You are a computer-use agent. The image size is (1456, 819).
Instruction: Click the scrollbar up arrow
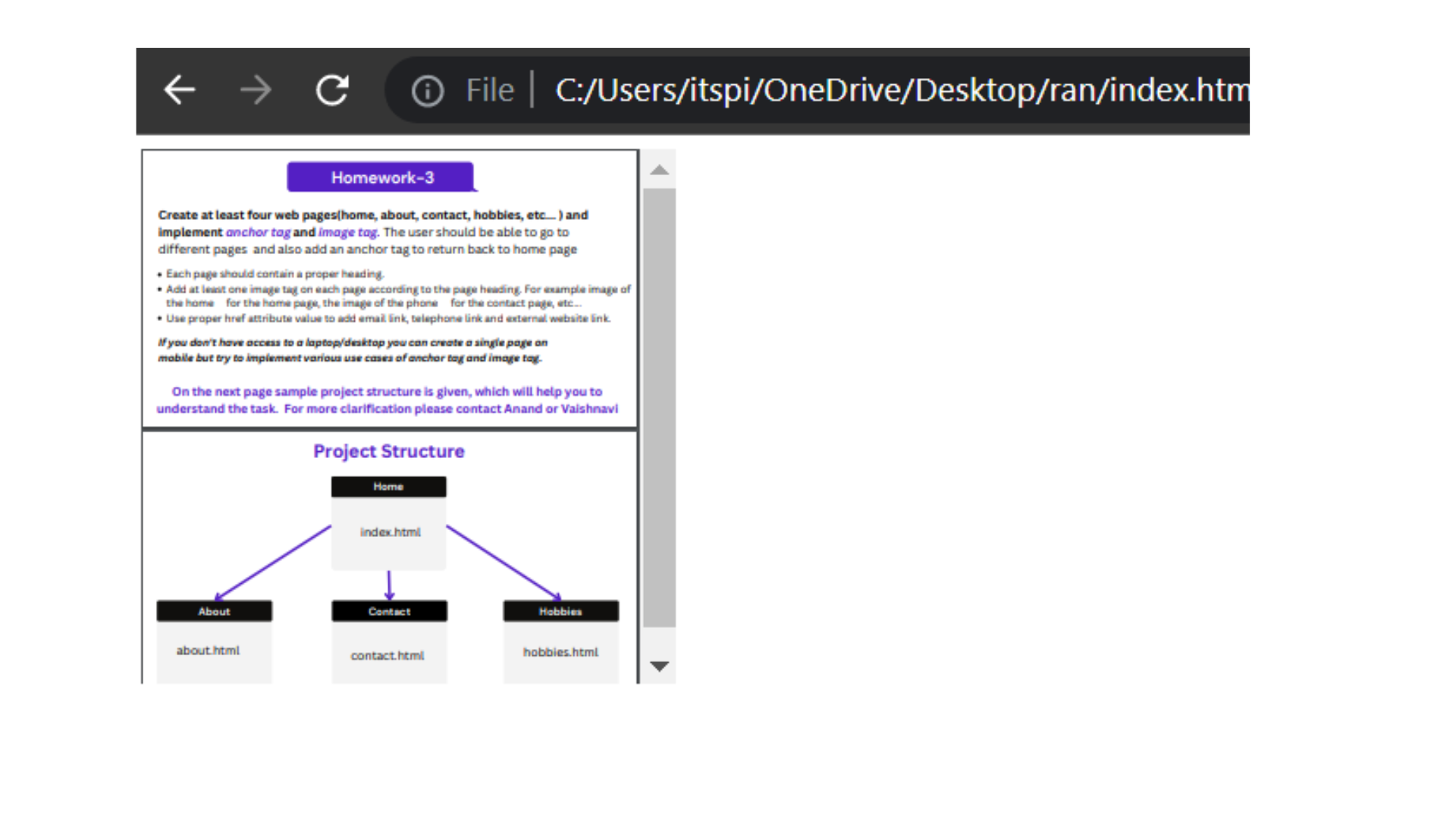tap(660, 170)
